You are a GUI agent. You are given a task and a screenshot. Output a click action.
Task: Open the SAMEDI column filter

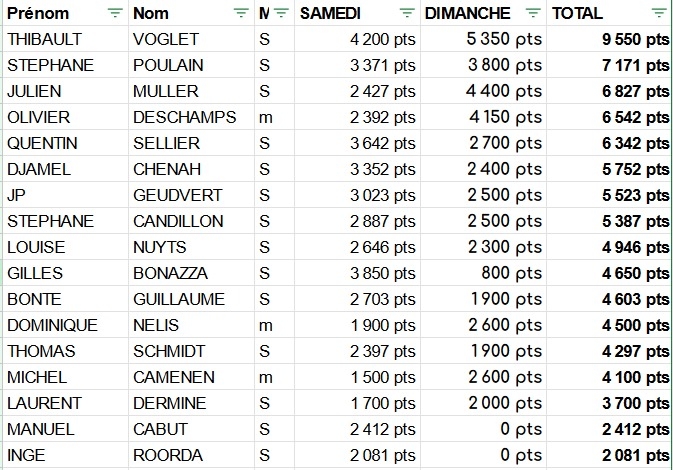(x=407, y=14)
